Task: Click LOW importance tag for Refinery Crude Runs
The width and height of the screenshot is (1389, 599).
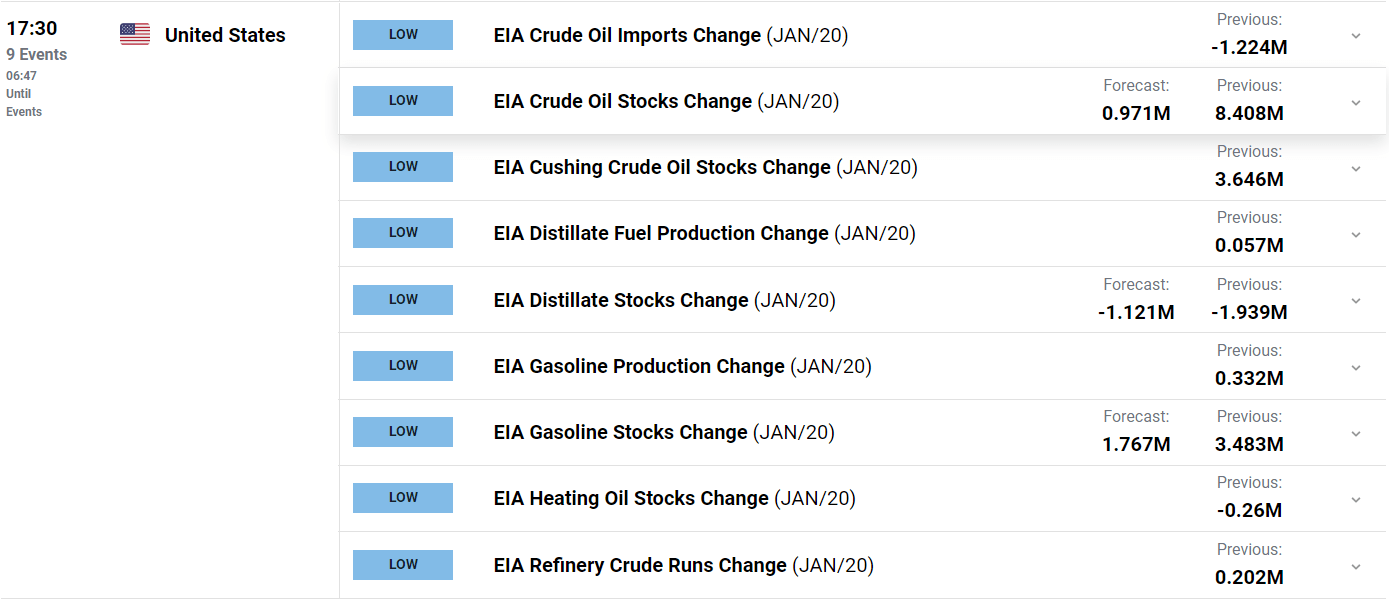Action: pos(403,565)
